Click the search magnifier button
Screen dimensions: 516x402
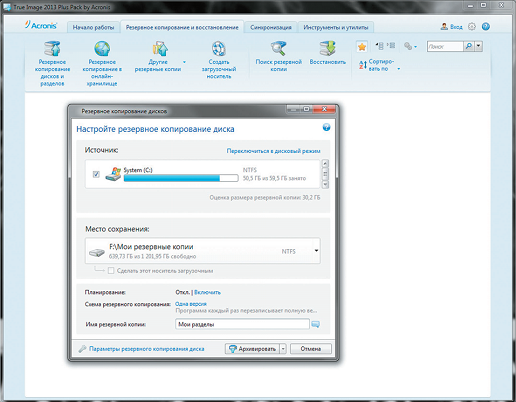coord(469,46)
